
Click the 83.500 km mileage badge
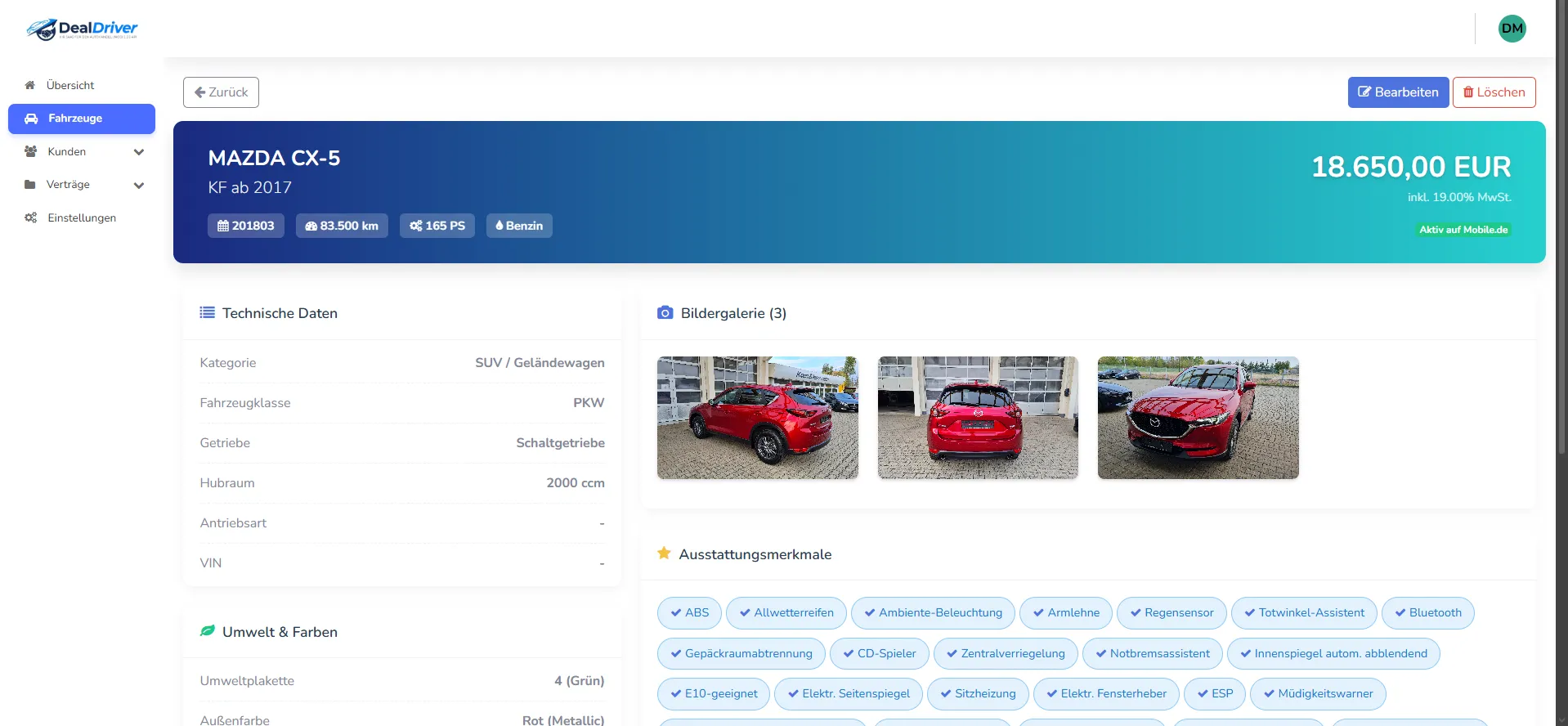(x=342, y=226)
